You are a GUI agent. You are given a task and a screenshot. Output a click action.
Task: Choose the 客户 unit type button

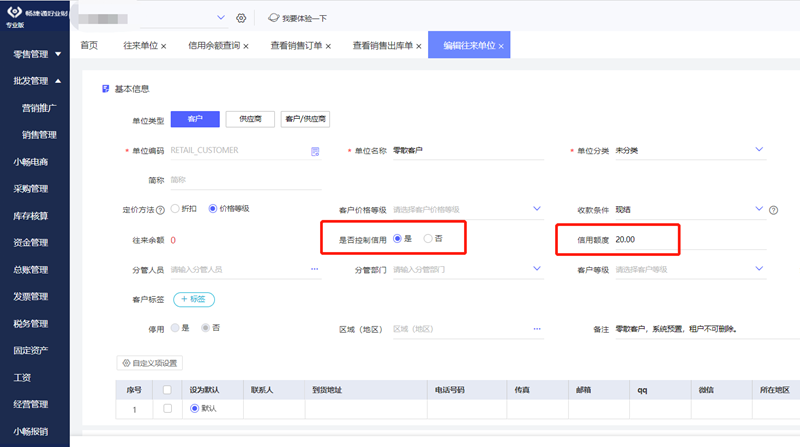[195, 119]
